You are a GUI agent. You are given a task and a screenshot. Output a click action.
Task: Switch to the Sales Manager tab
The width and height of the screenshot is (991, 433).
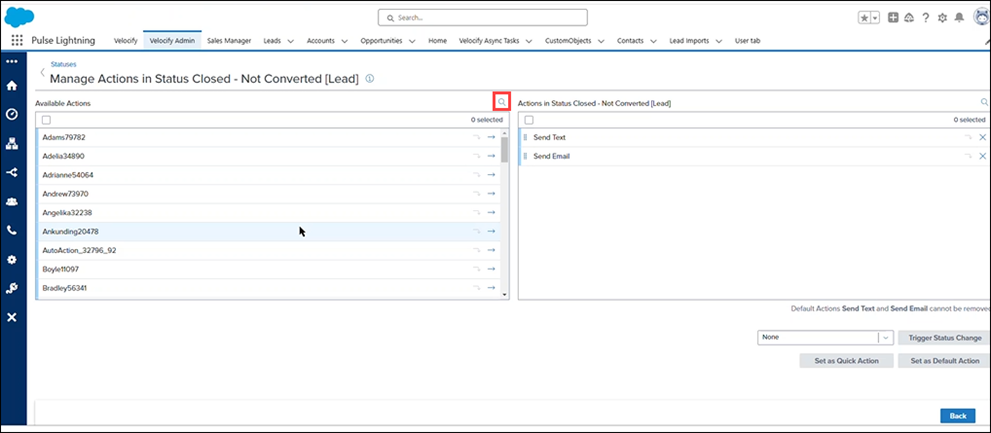229,41
